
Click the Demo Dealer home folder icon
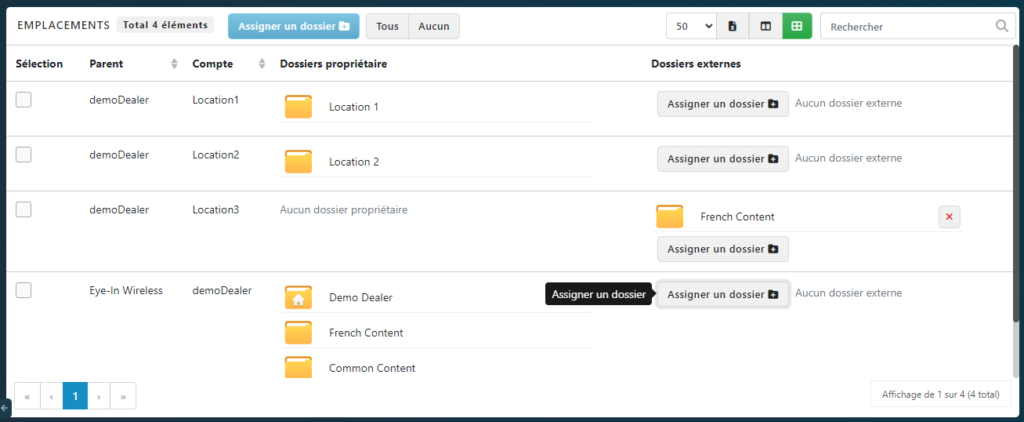click(x=298, y=297)
